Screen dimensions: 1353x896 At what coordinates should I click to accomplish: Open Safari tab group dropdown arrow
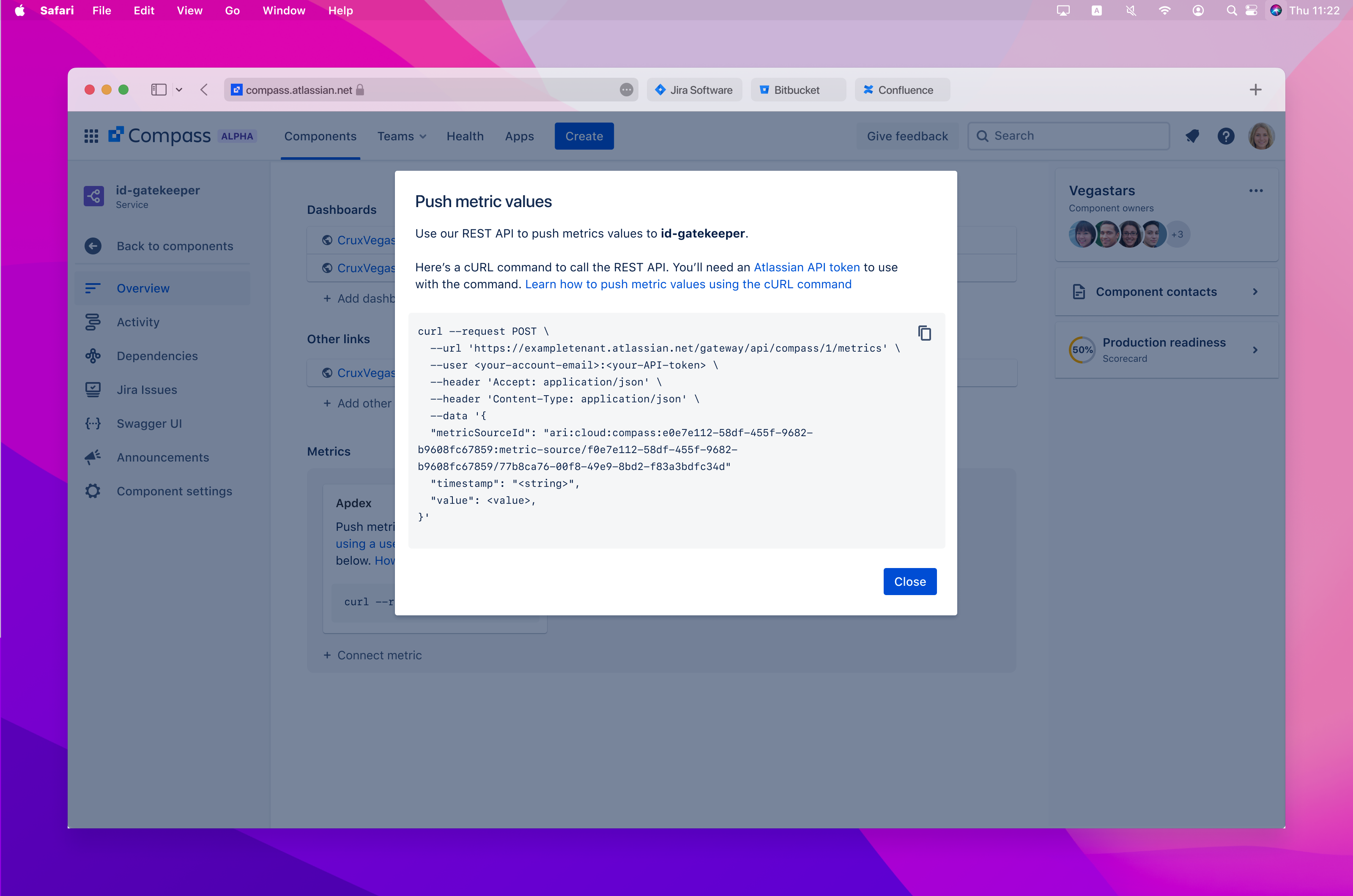pyautogui.click(x=179, y=90)
